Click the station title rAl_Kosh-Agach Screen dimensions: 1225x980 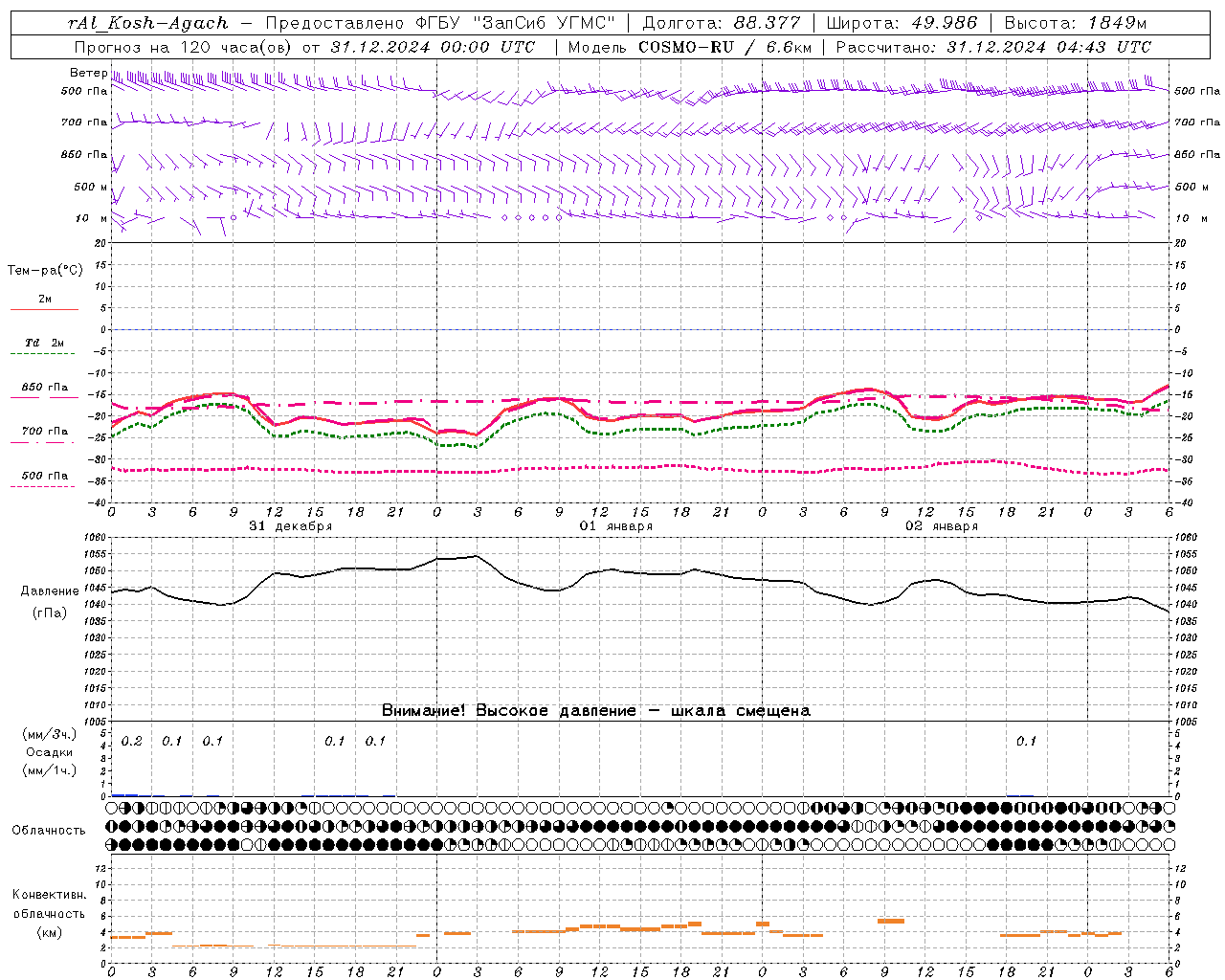[148, 23]
